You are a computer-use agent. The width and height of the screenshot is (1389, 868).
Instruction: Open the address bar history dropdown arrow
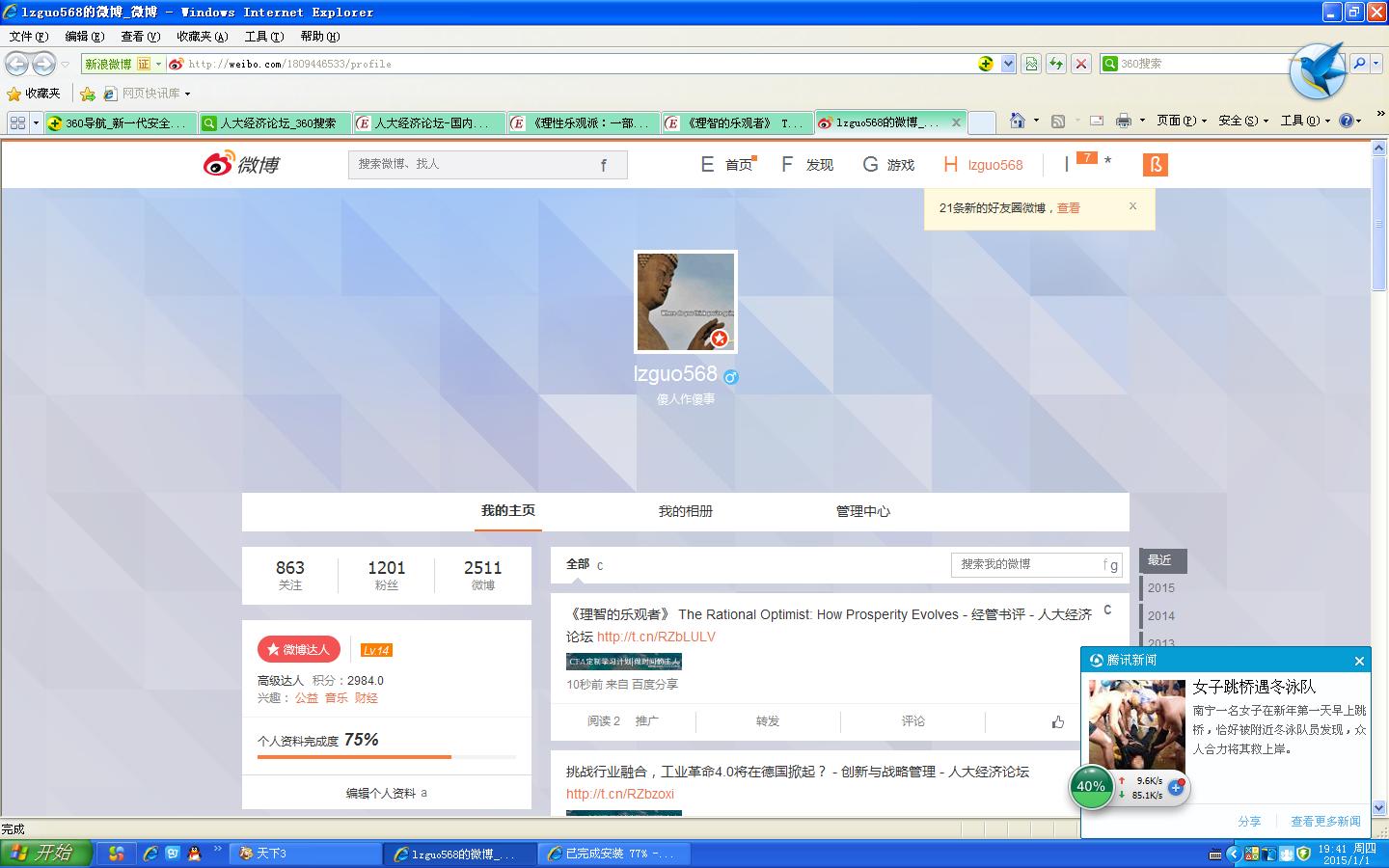(1008, 64)
